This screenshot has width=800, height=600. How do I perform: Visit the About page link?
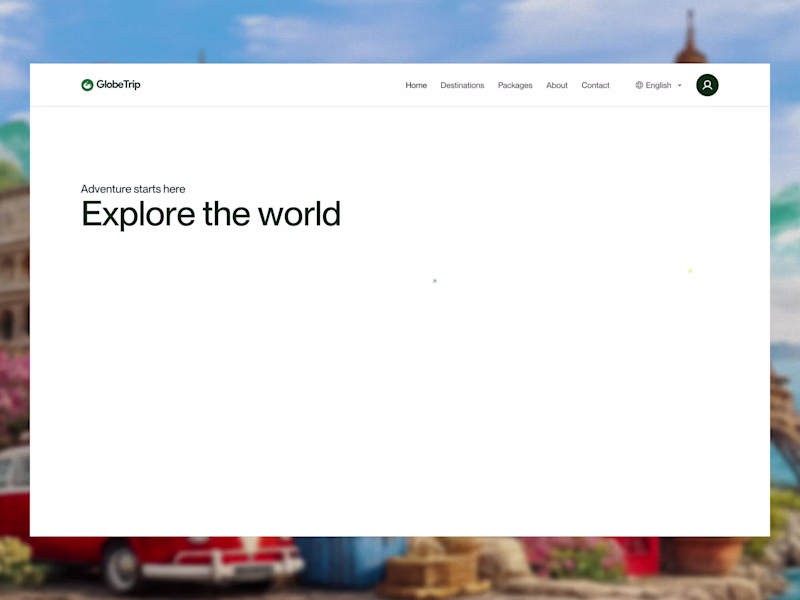point(557,85)
